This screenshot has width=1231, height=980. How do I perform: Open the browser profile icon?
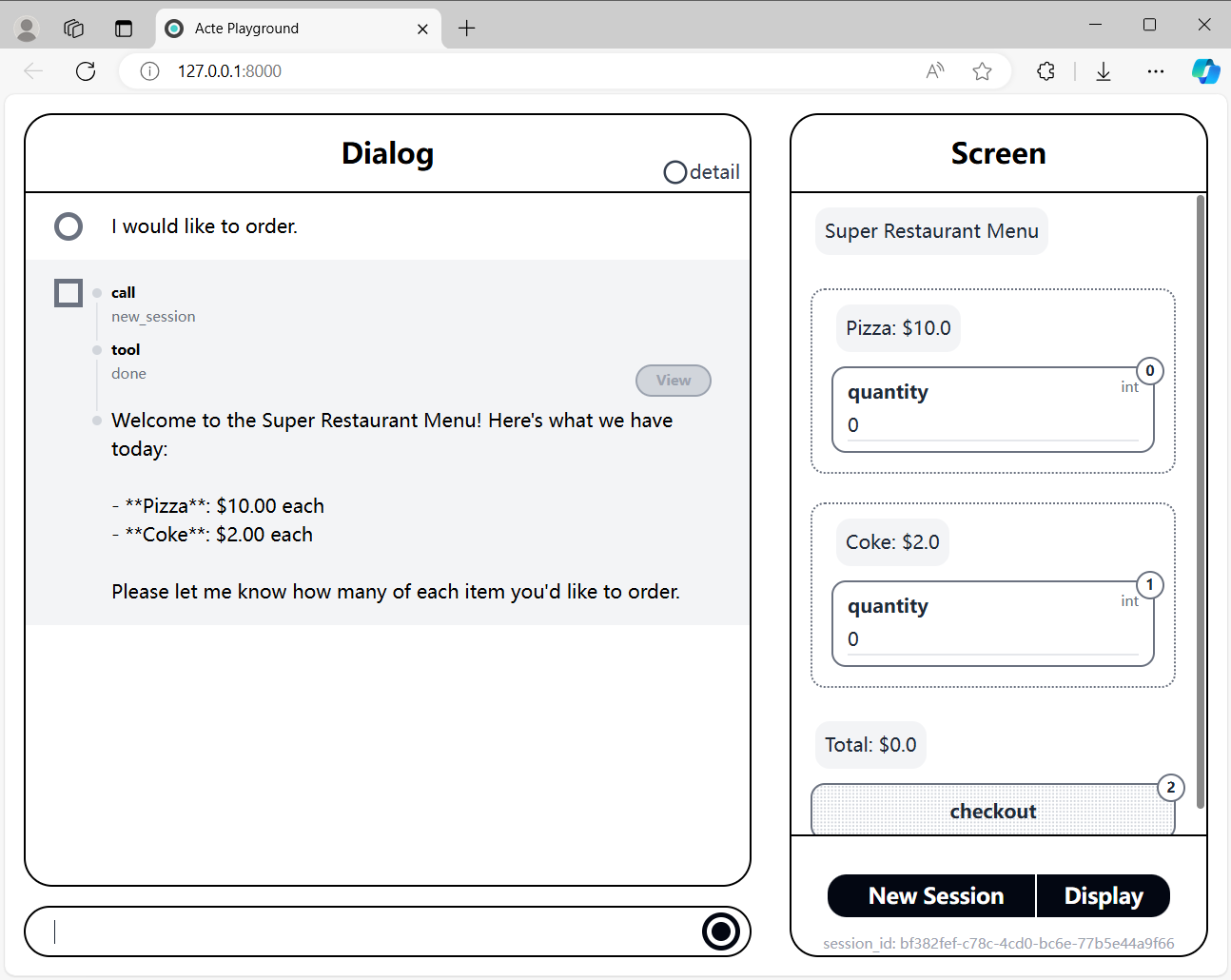pyautogui.click(x=26, y=28)
